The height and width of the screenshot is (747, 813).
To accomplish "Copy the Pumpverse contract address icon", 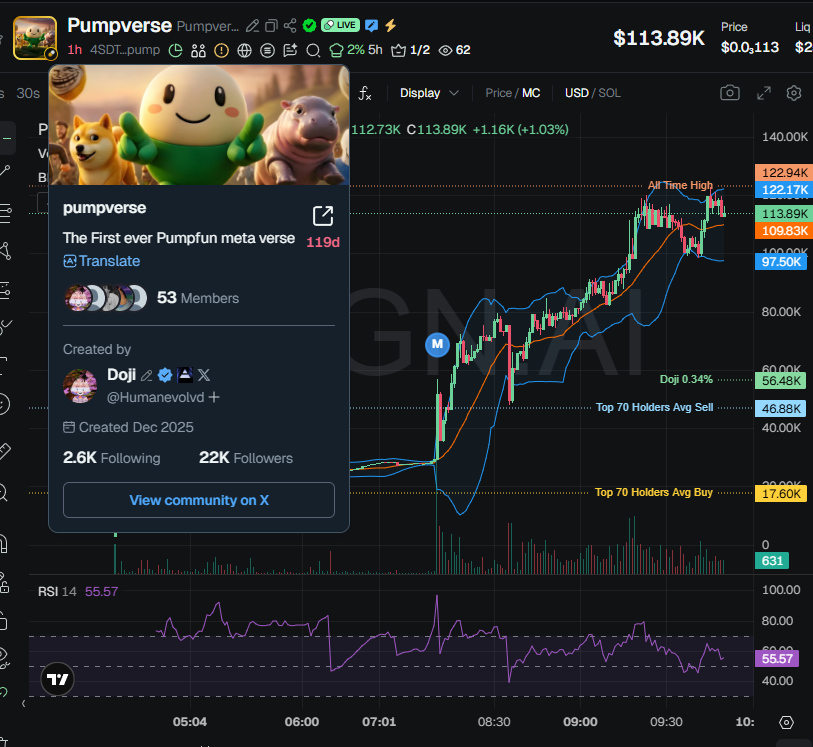I will pyautogui.click(x=272, y=23).
